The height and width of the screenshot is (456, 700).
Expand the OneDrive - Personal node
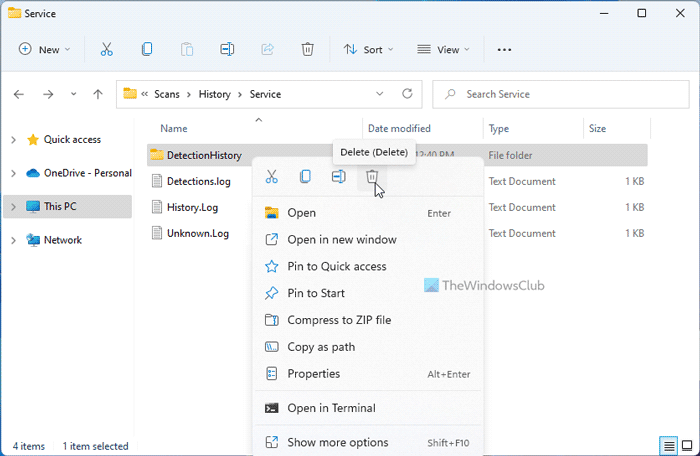[x=13, y=173]
